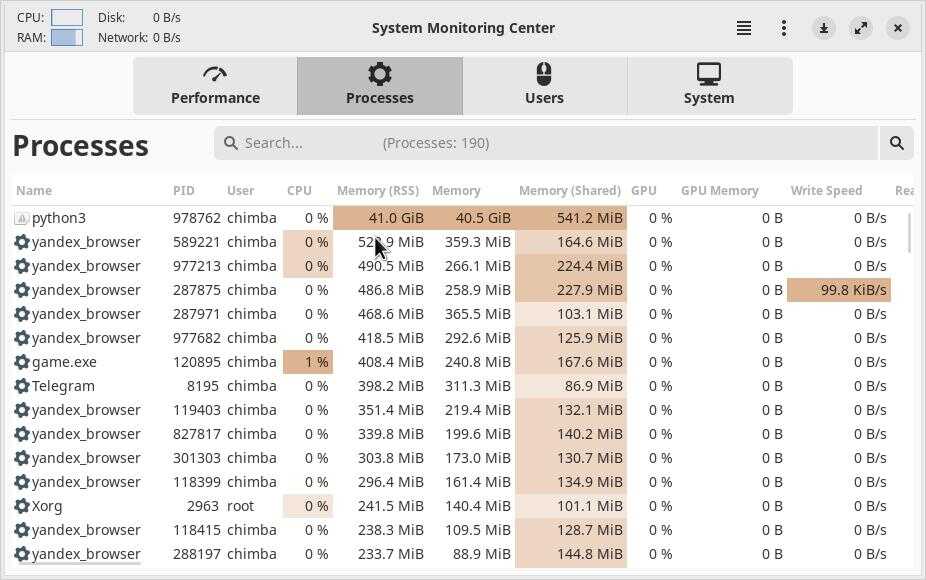The height and width of the screenshot is (580, 926).
Task: Click the Name column header
Action: 34,190
